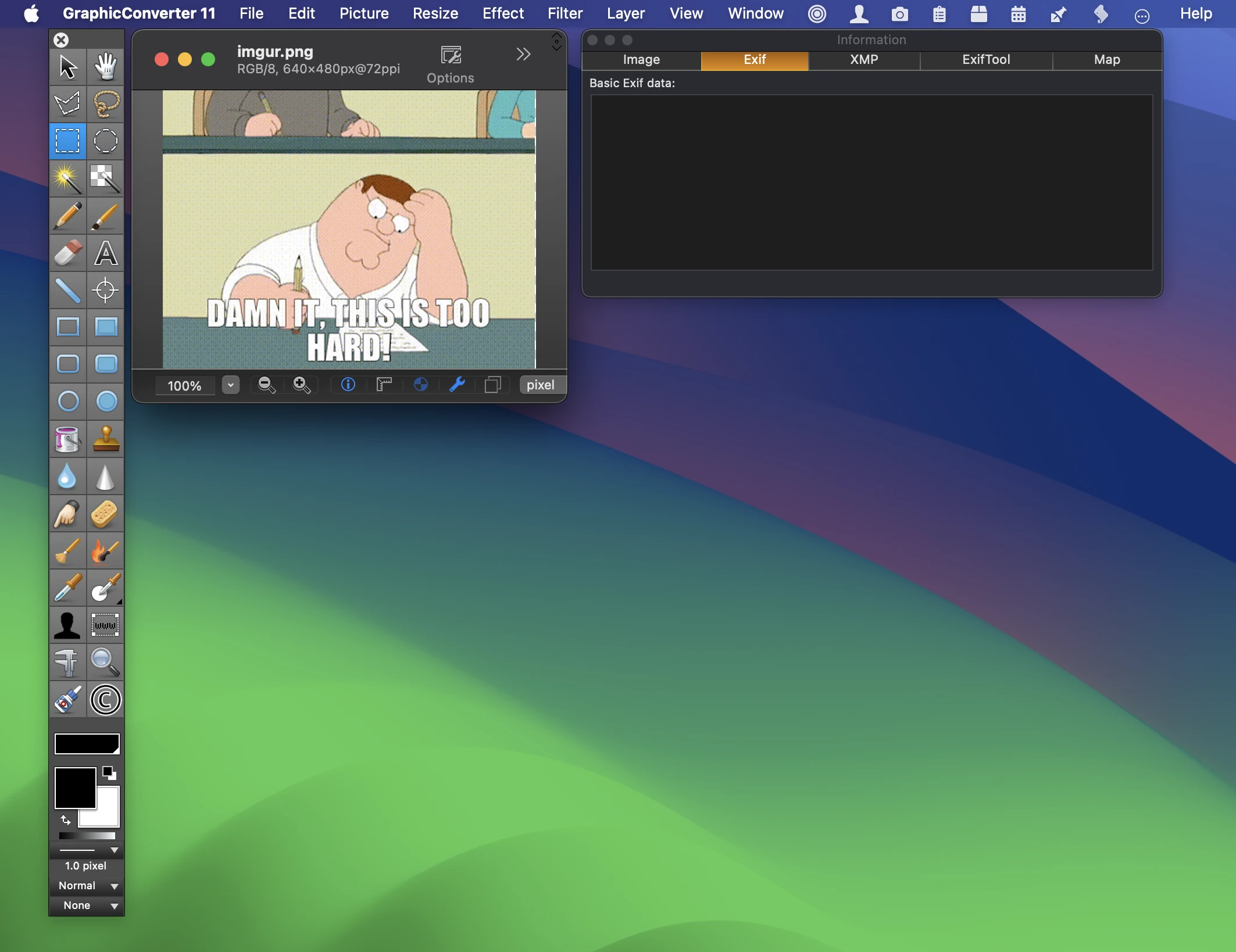Open the line style dropdown in toolbox
1236x952 pixels.
tap(87, 850)
